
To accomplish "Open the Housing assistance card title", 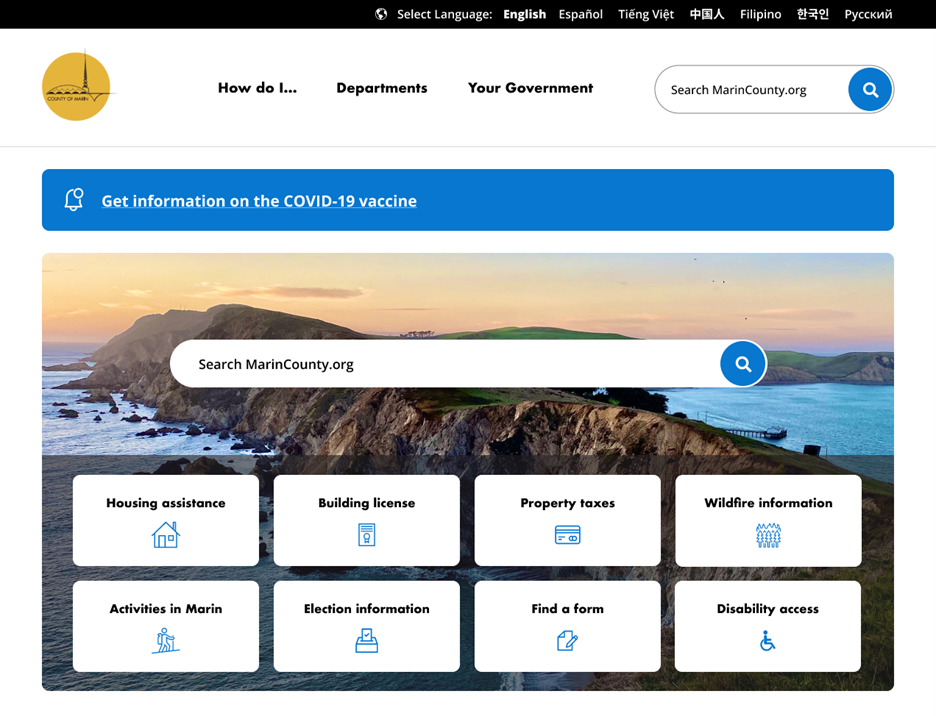I will coord(166,503).
